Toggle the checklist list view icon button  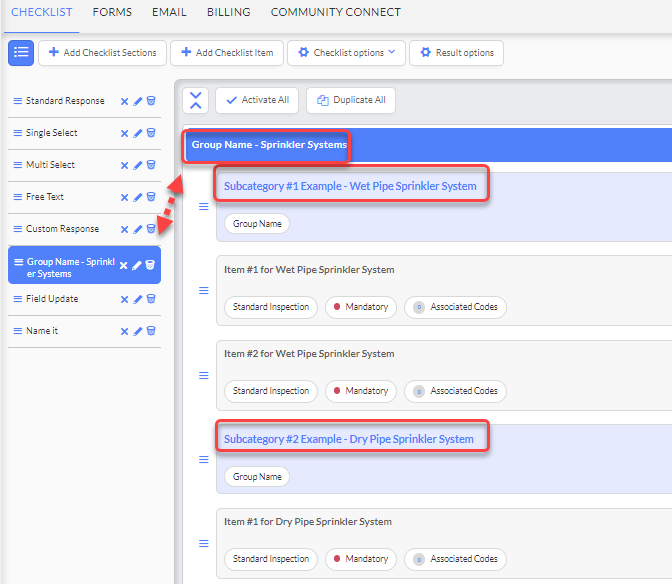[21, 53]
